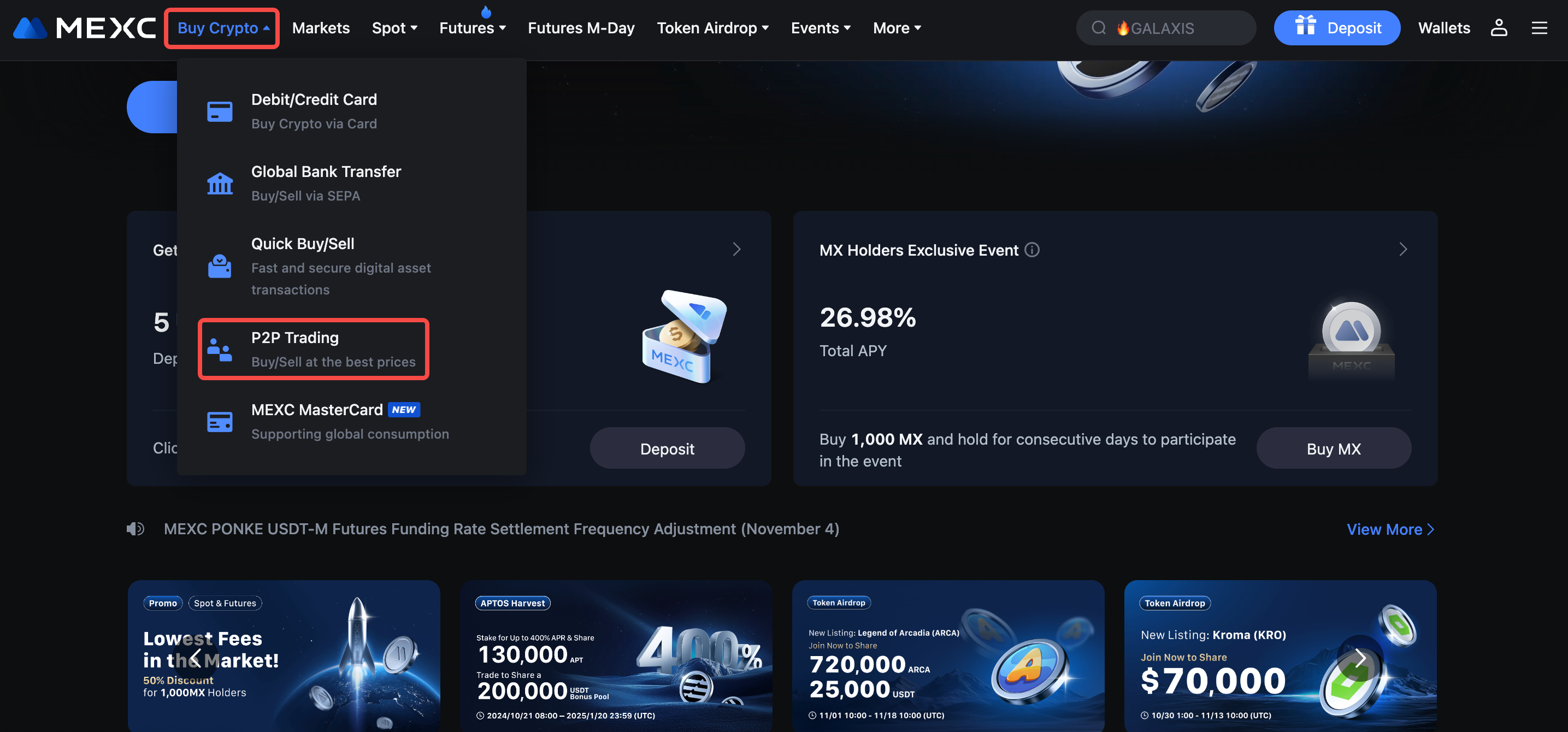Image resolution: width=1568 pixels, height=732 pixels.
Task: Click the Quick Buy/Sell icon
Action: pyautogui.click(x=220, y=266)
